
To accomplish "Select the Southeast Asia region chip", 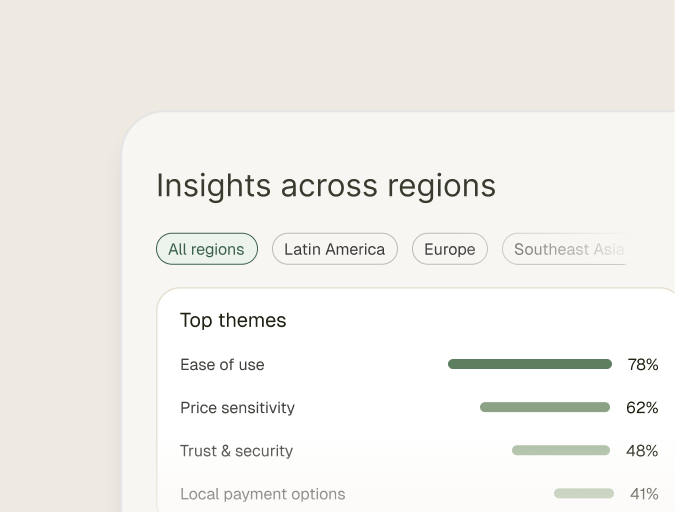I will pyautogui.click(x=566, y=249).
